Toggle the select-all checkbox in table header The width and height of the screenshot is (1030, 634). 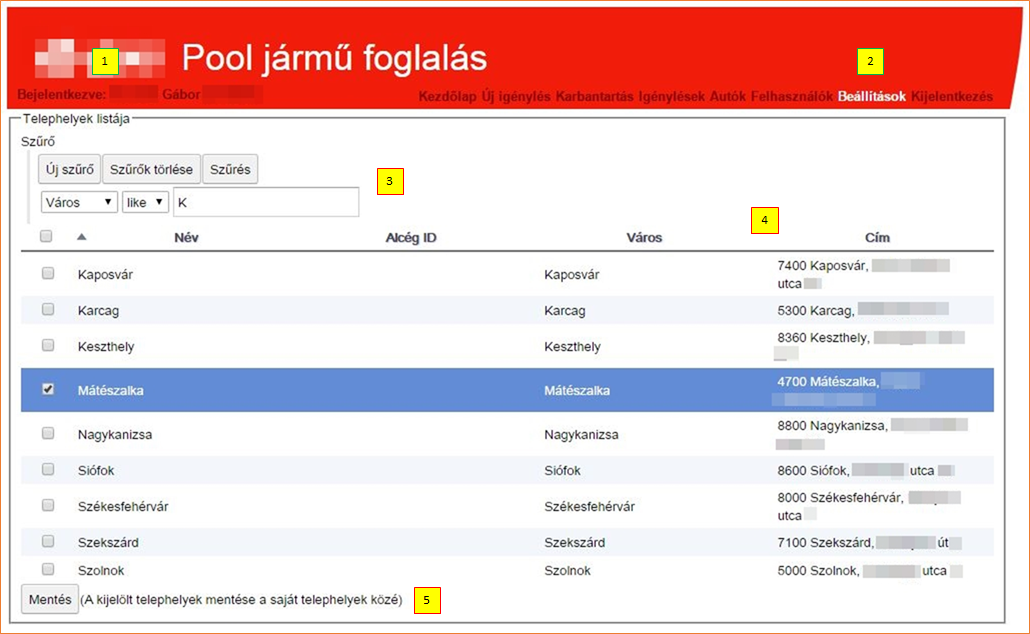pyautogui.click(x=46, y=237)
